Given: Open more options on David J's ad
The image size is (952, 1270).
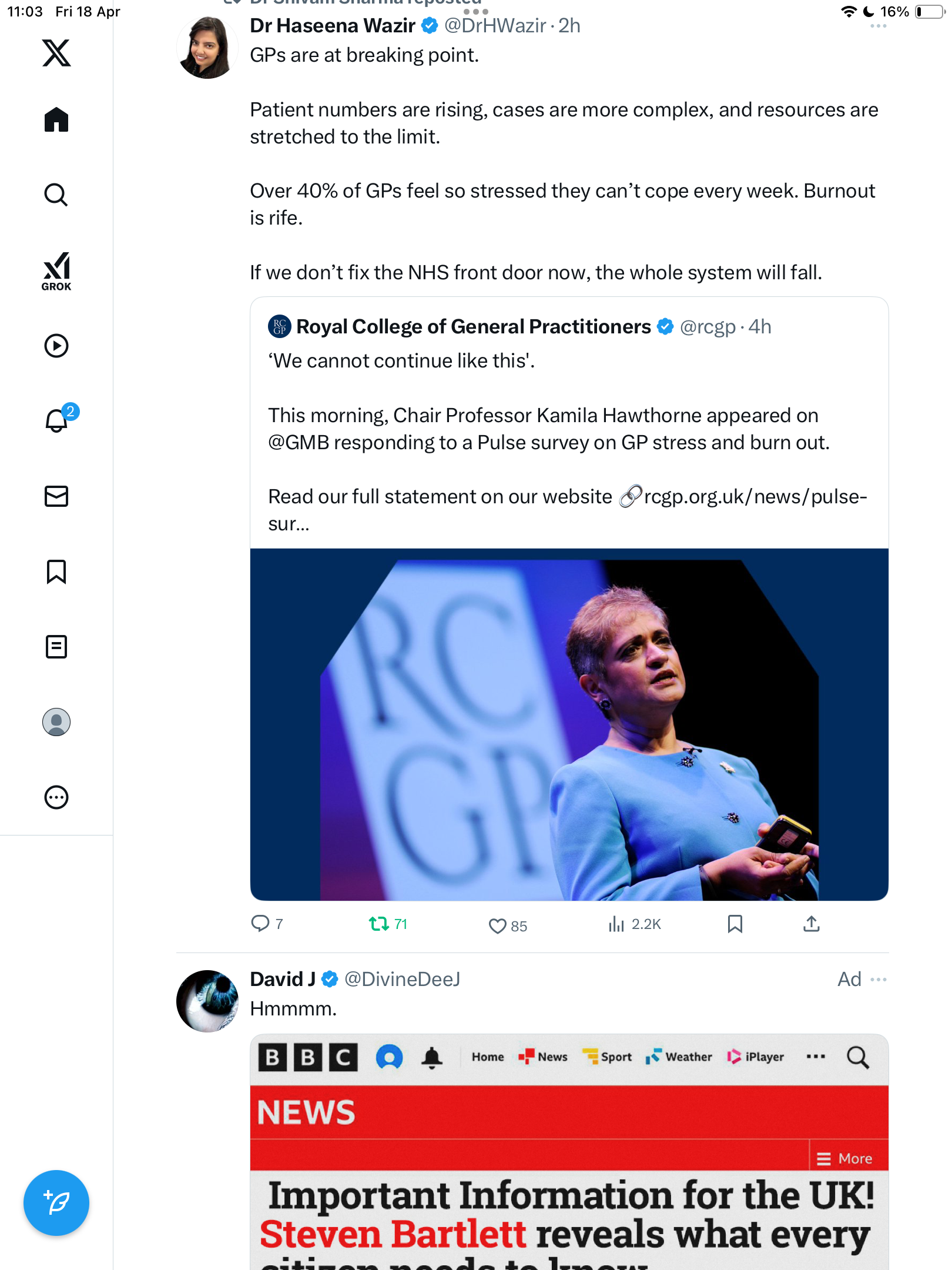Looking at the screenshot, I should point(879,980).
